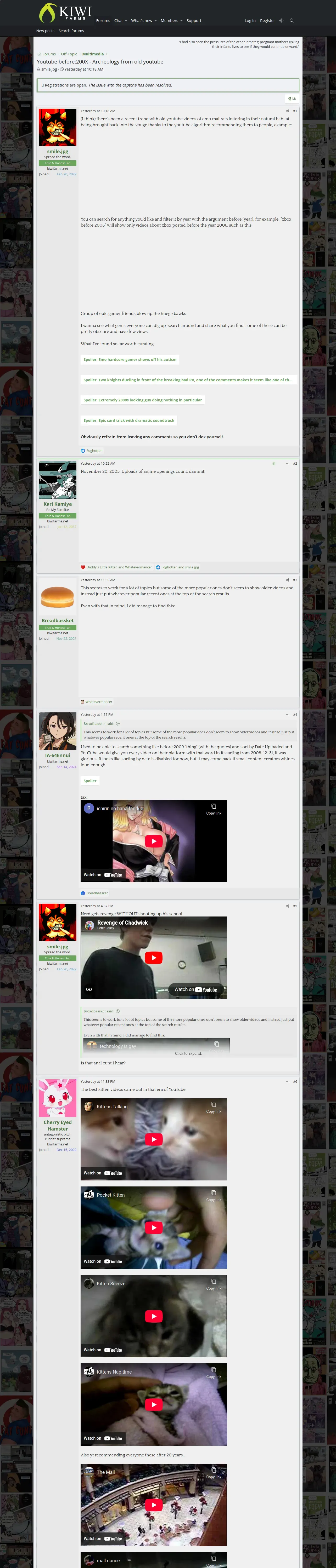
Task: Toggle the dark/light style variation icon
Action: coord(281,21)
